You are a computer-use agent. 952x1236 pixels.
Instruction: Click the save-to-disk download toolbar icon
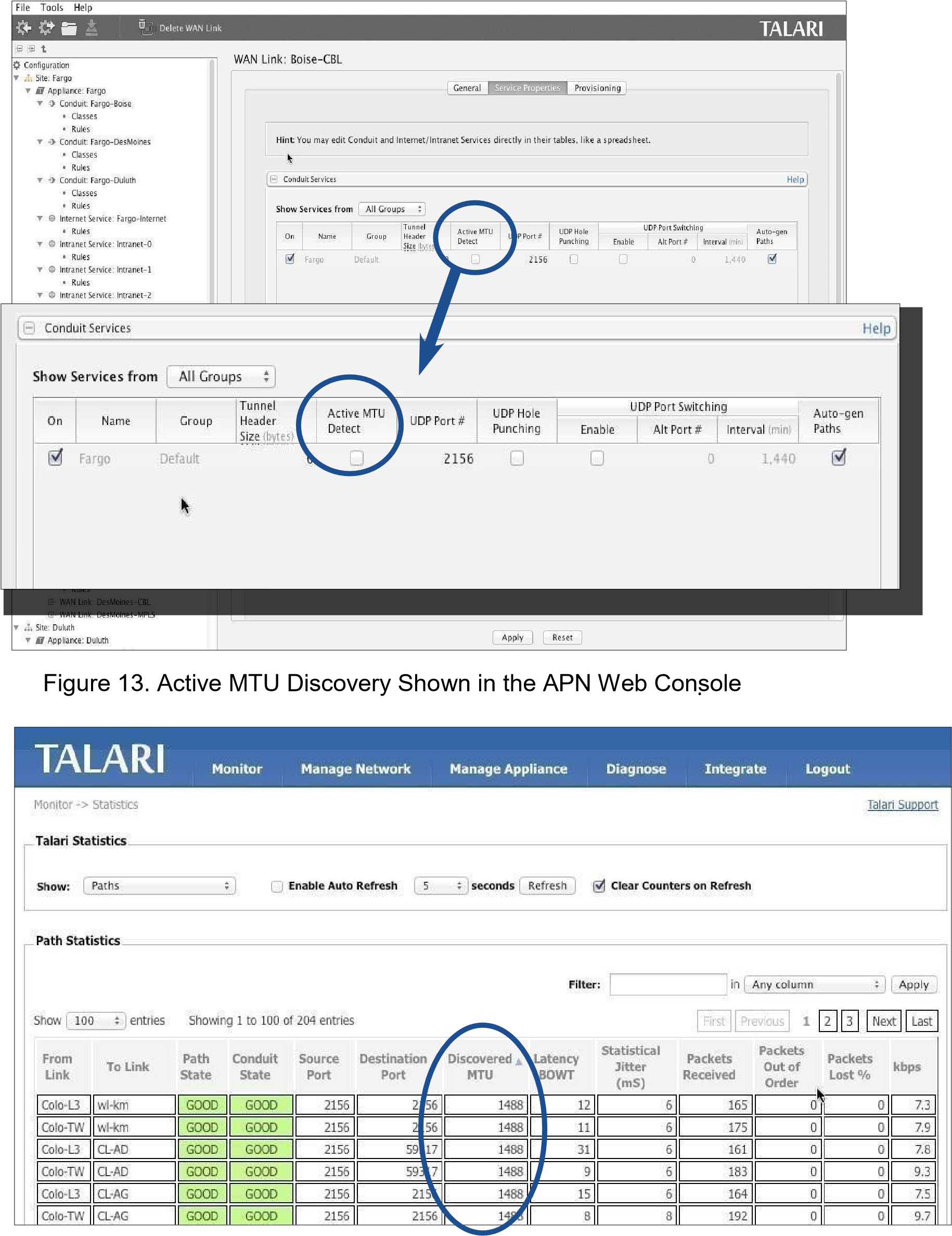(x=91, y=28)
